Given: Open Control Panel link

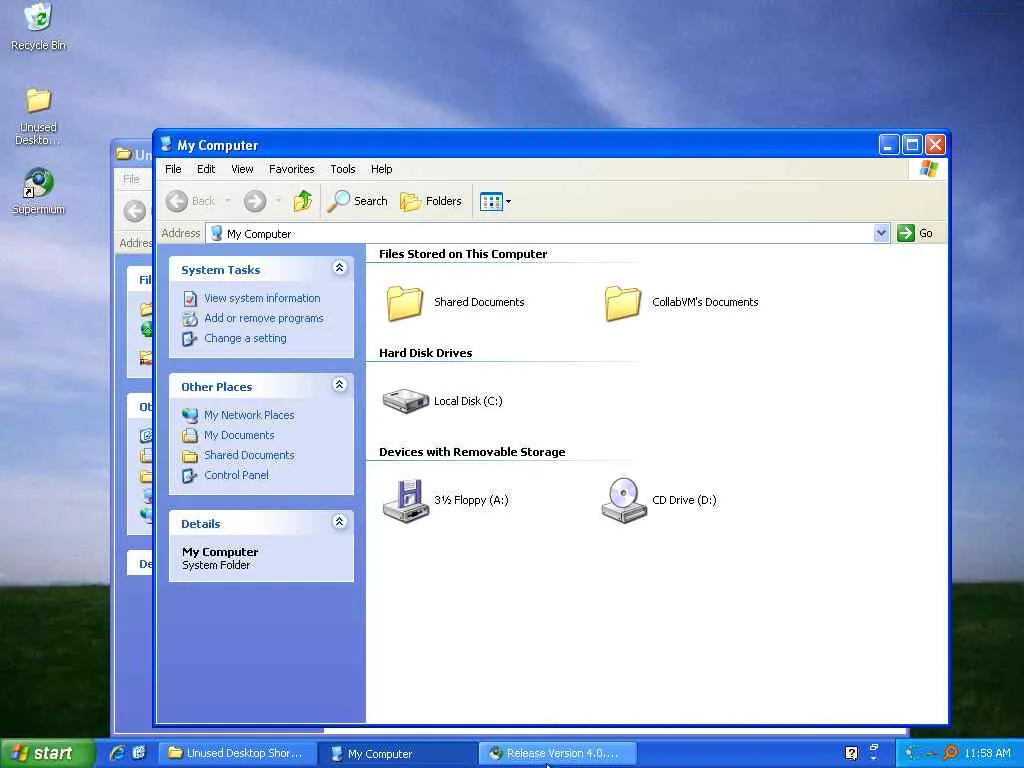Looking at the screenshot, I should (236, 475).
